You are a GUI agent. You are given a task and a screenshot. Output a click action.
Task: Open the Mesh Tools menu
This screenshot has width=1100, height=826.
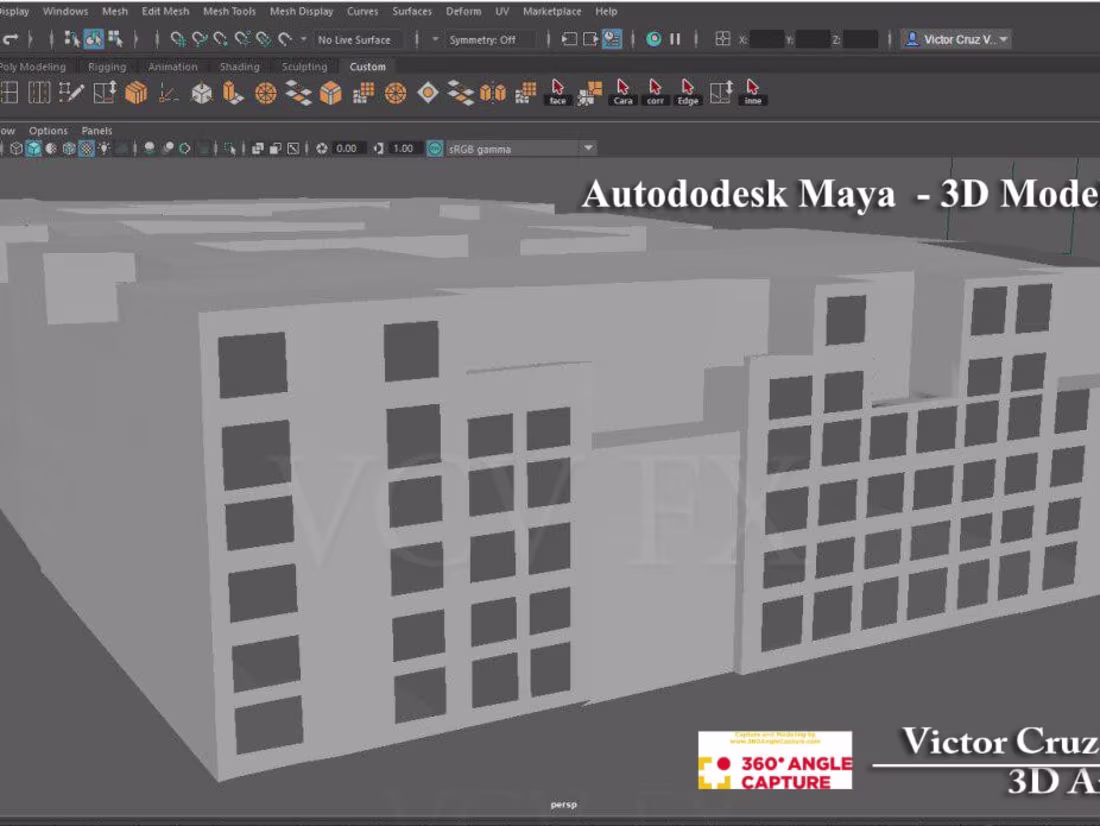230,11
